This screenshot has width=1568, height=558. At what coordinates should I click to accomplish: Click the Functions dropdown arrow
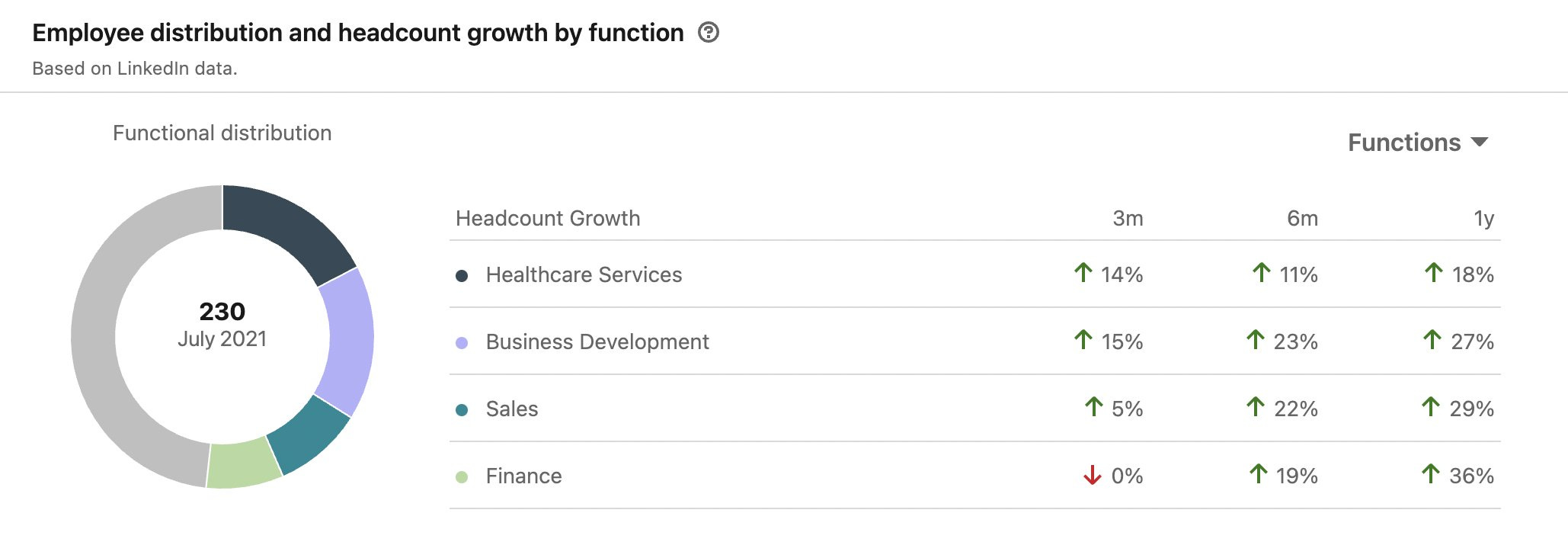point(1480,142)
